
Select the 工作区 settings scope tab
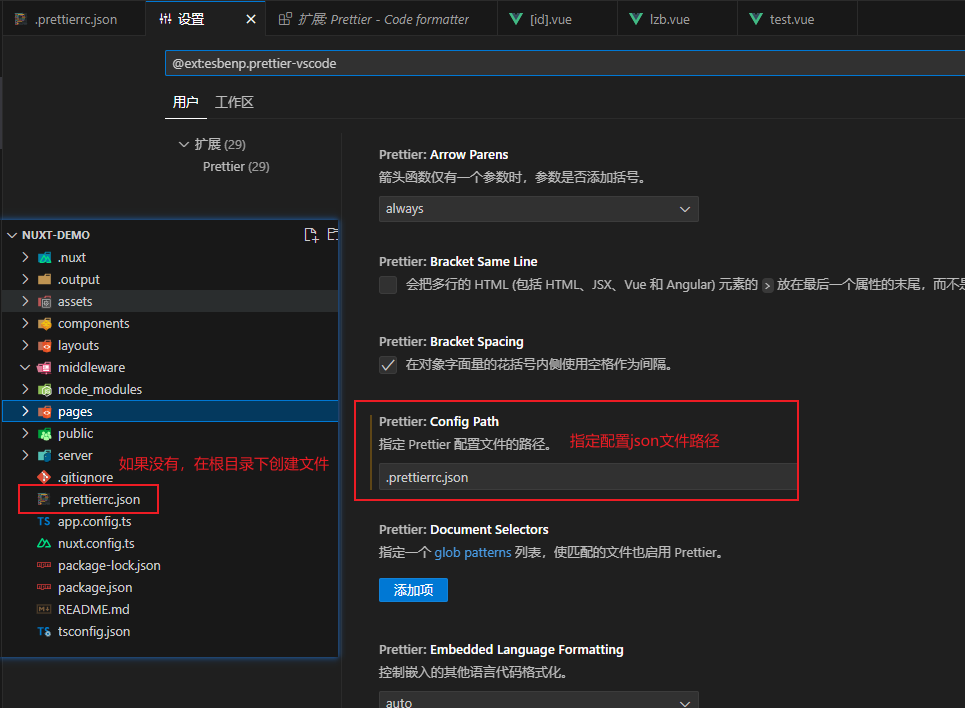coord(234,102)
